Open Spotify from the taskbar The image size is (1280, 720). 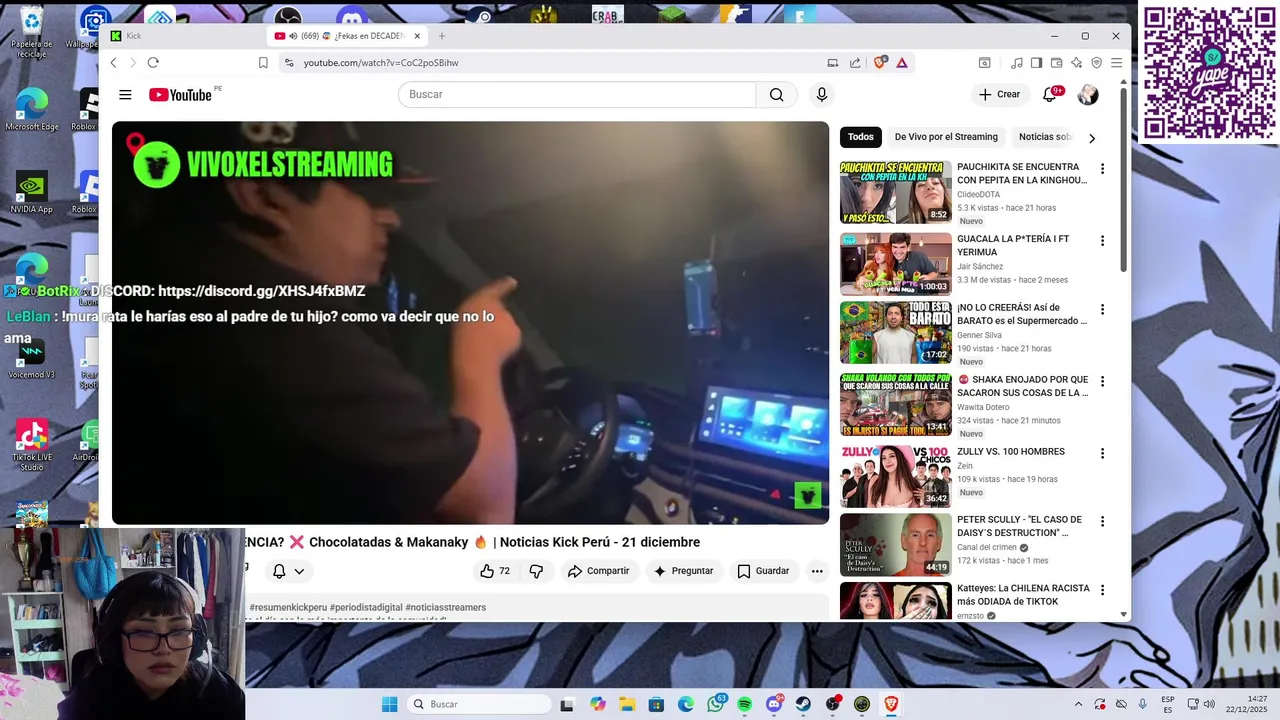point(745,704)
